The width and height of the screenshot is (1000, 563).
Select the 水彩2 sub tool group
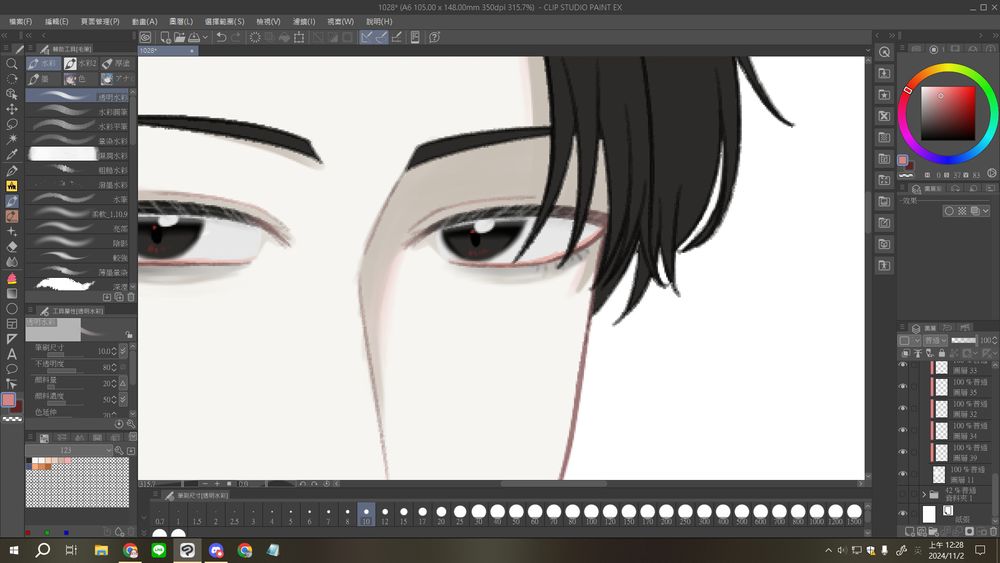pos(80,63)
